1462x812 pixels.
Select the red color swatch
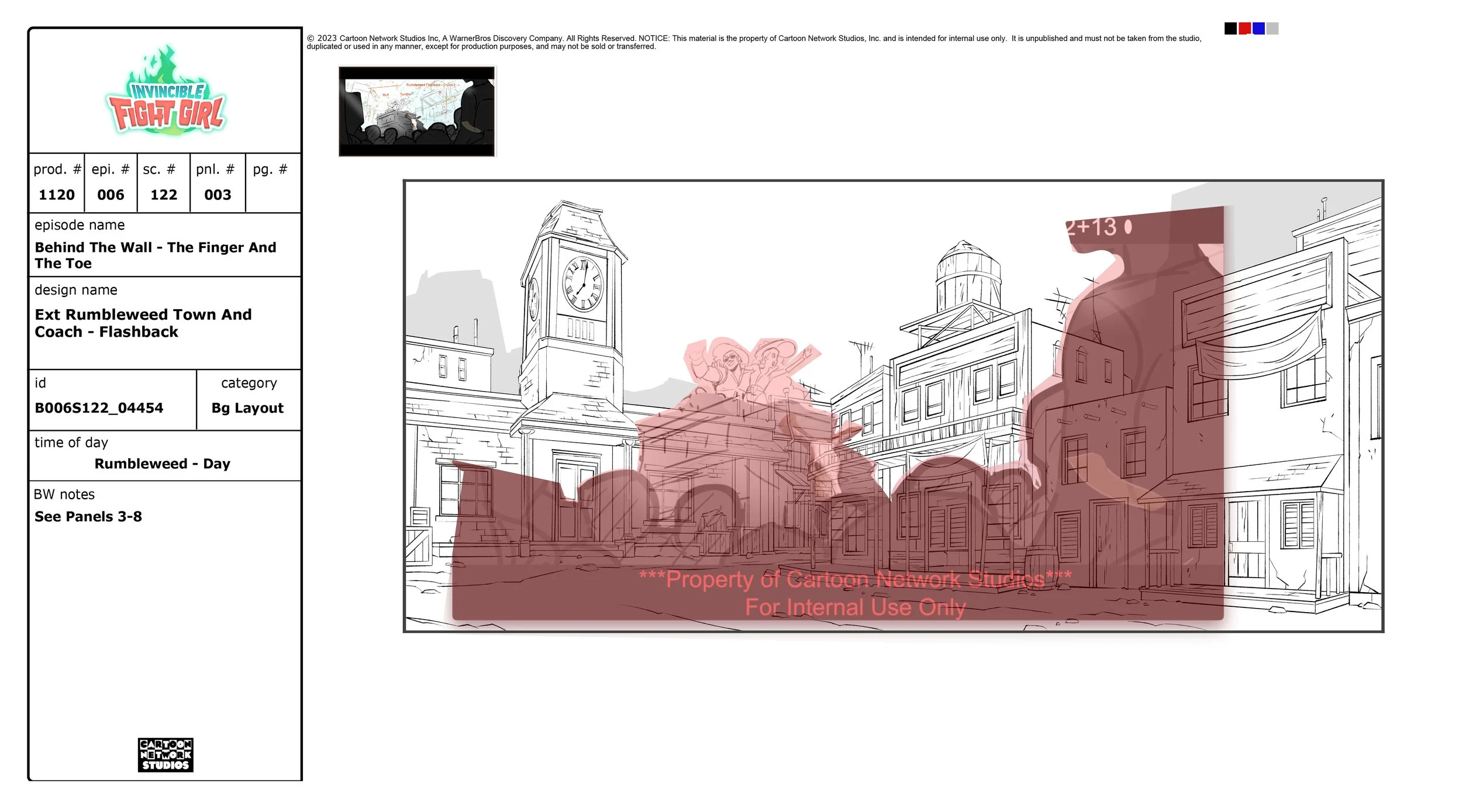click(1244, 29)
